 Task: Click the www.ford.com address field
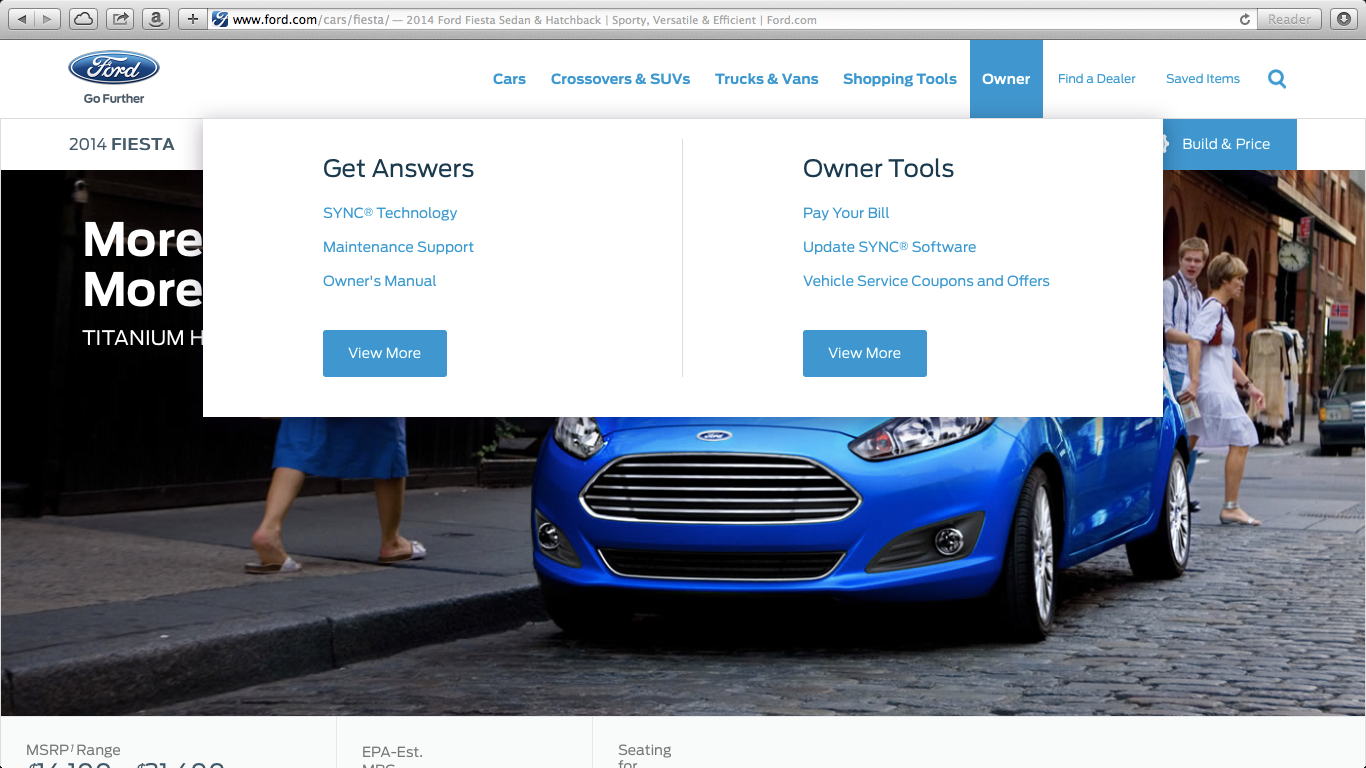(x=730, y=19)
